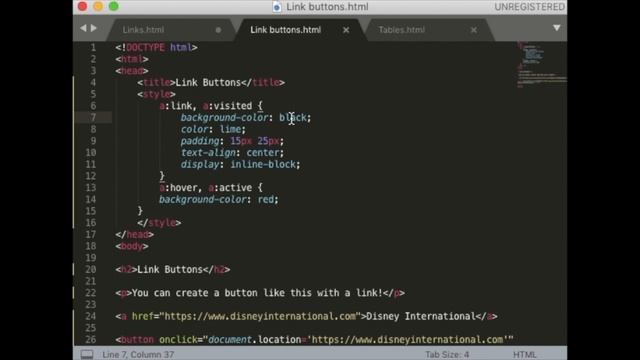640x360 pixels.
Task: Click Line 7, Column 37 status text
Action: coord(138,354)
